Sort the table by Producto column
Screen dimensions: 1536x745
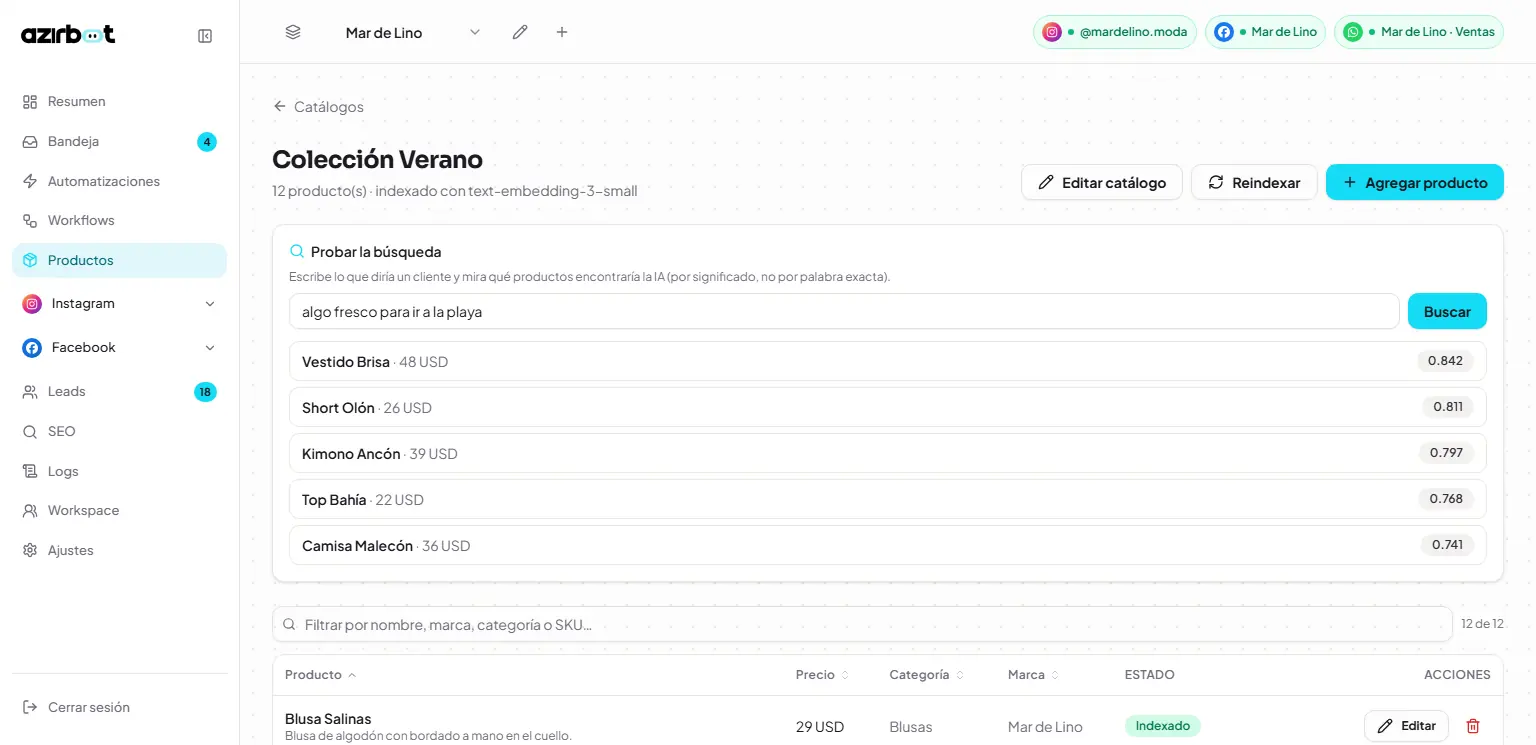[x=320, y=675]
